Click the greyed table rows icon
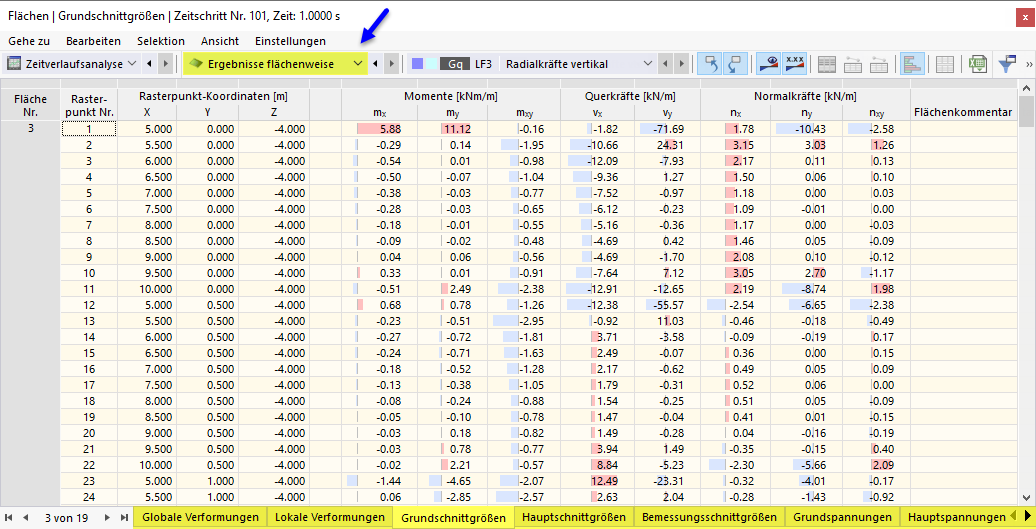Image resolution: width=1036 pixels, height=529 pixels. [x=827, y=64]
